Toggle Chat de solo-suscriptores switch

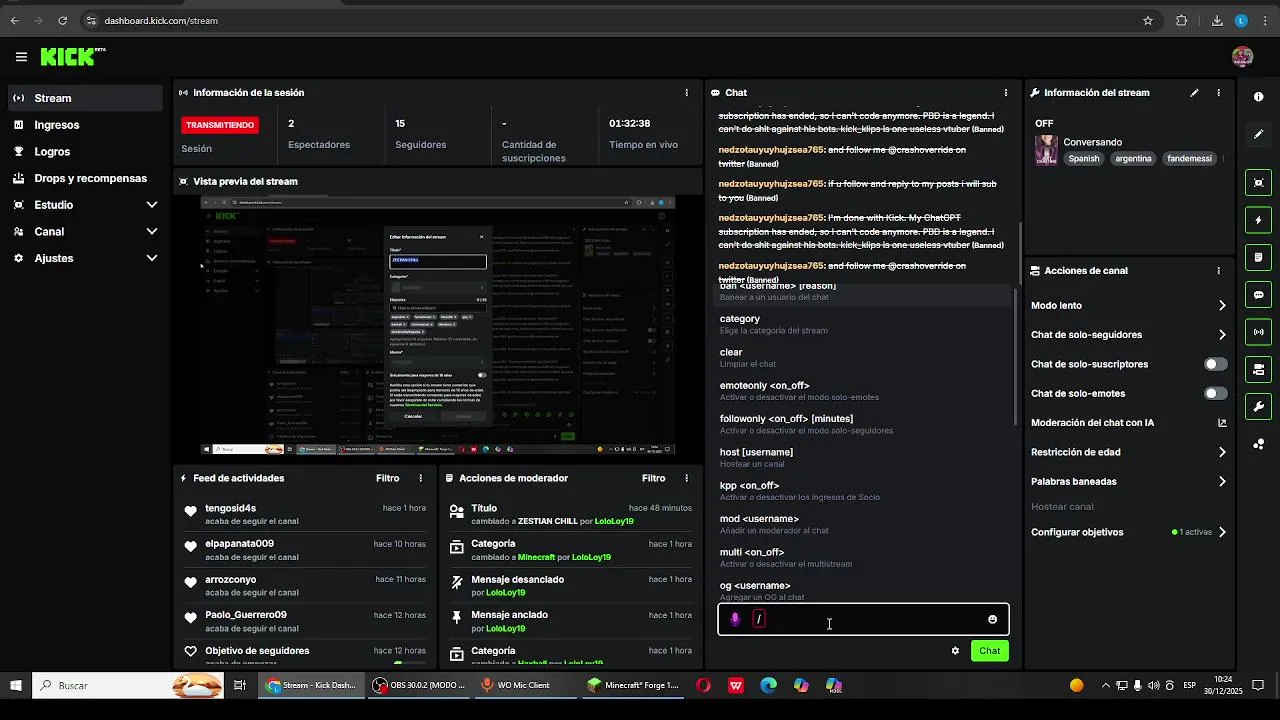pos(1216,364)
